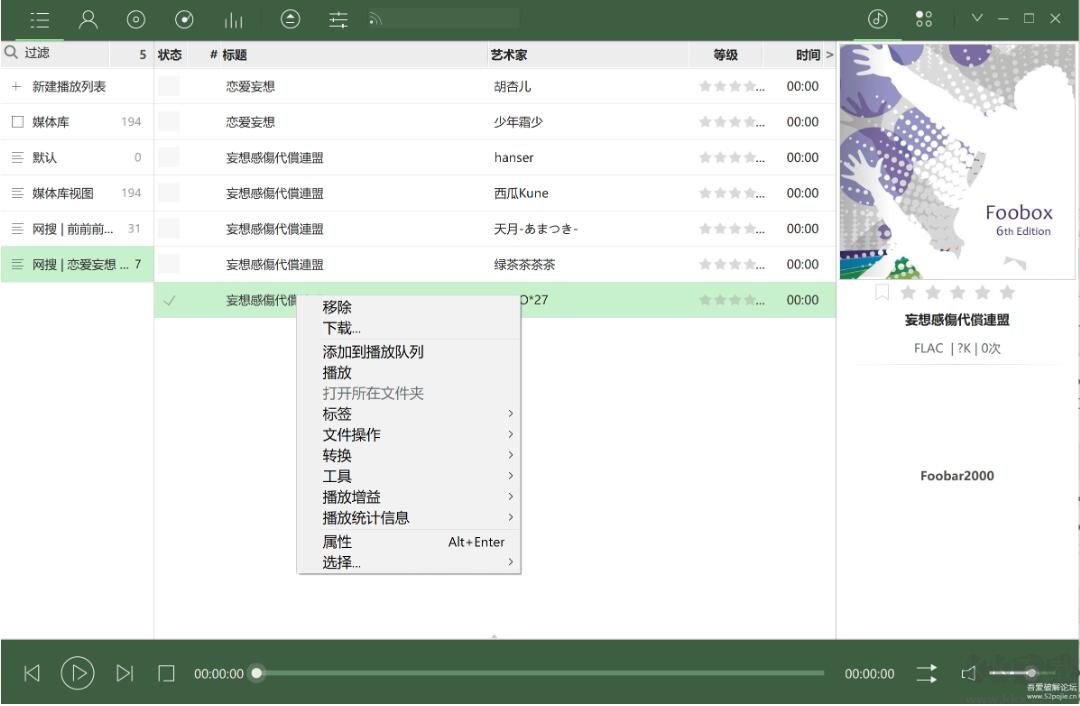This screenshot has height=706, width=1080.
Task: Open the artist profile icon in toolbar
Action: click(x=88, y=19)
